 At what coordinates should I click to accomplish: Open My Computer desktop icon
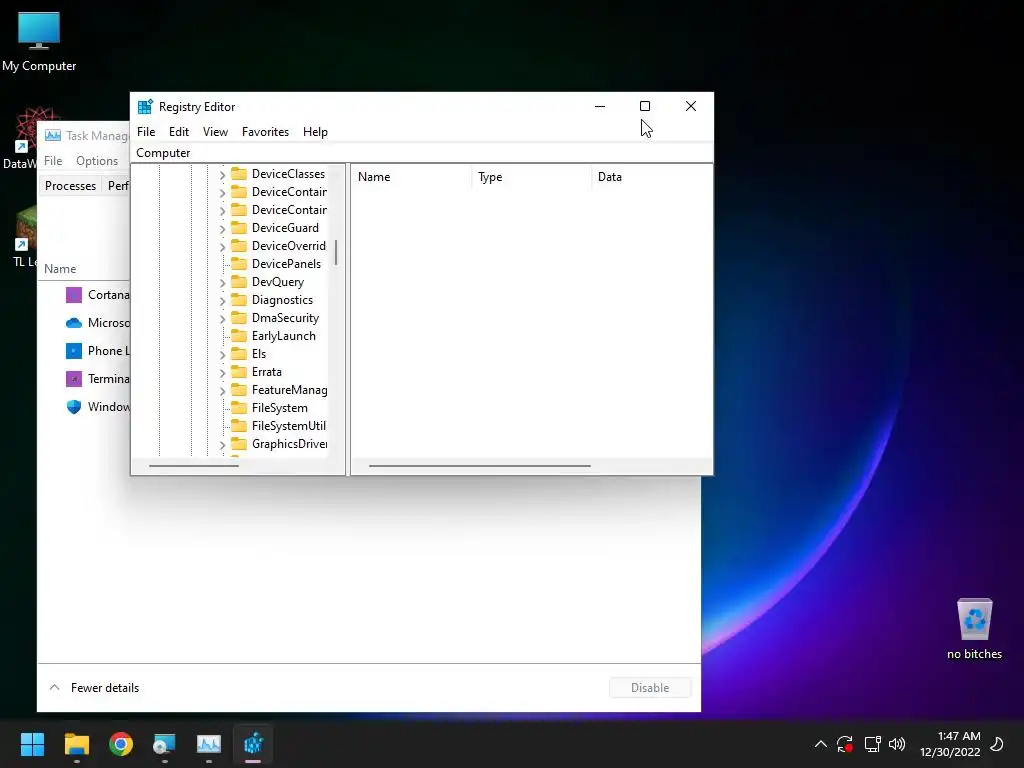[39, 41]
